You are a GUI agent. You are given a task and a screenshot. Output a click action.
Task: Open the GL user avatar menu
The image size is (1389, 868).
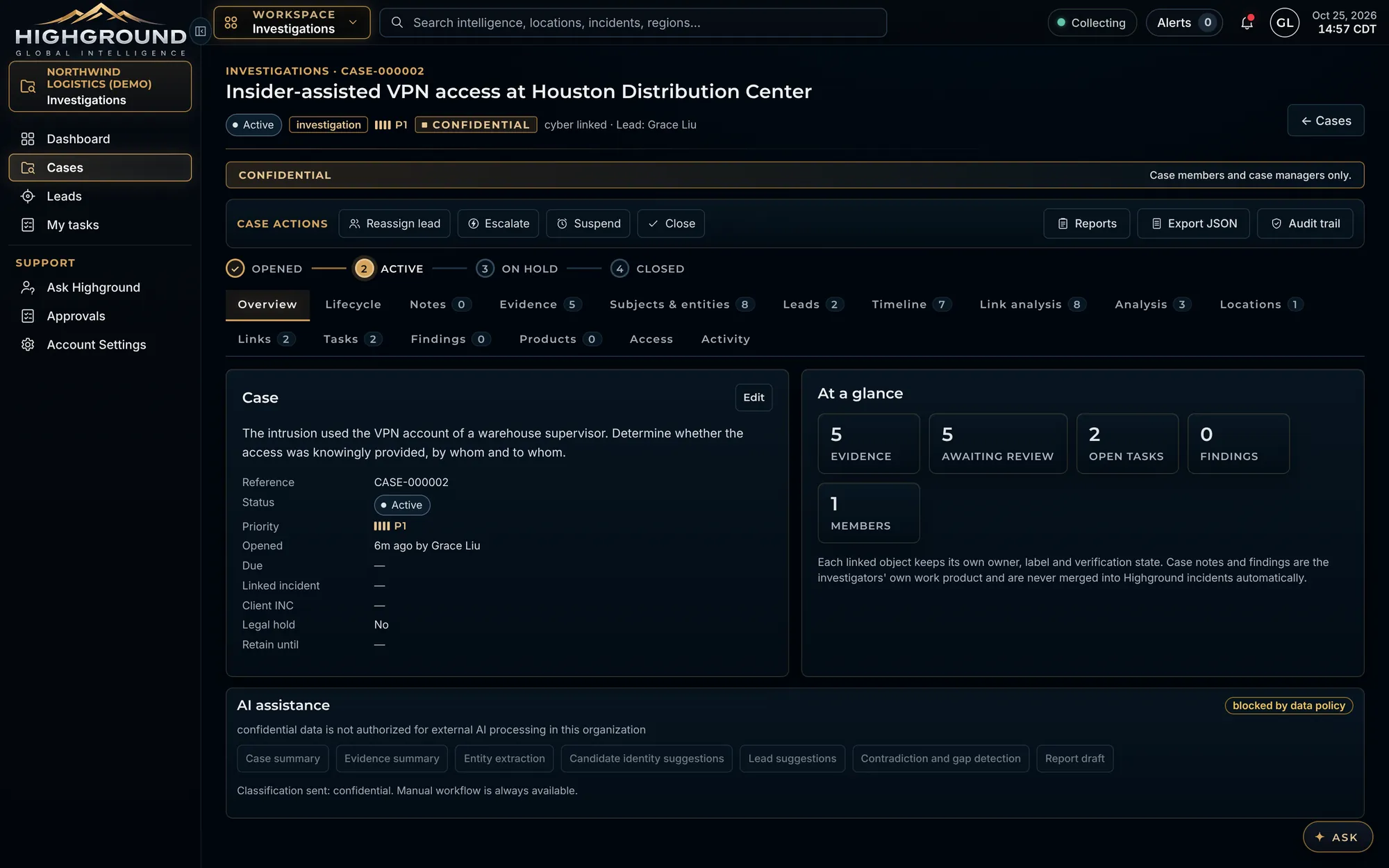click(1284, 23)
